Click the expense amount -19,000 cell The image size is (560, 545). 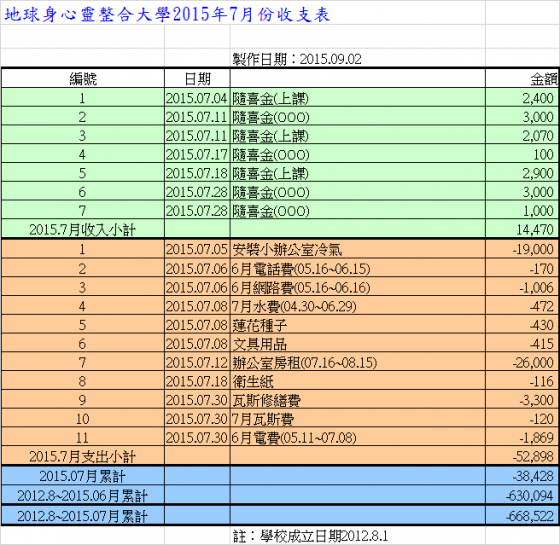522,249
